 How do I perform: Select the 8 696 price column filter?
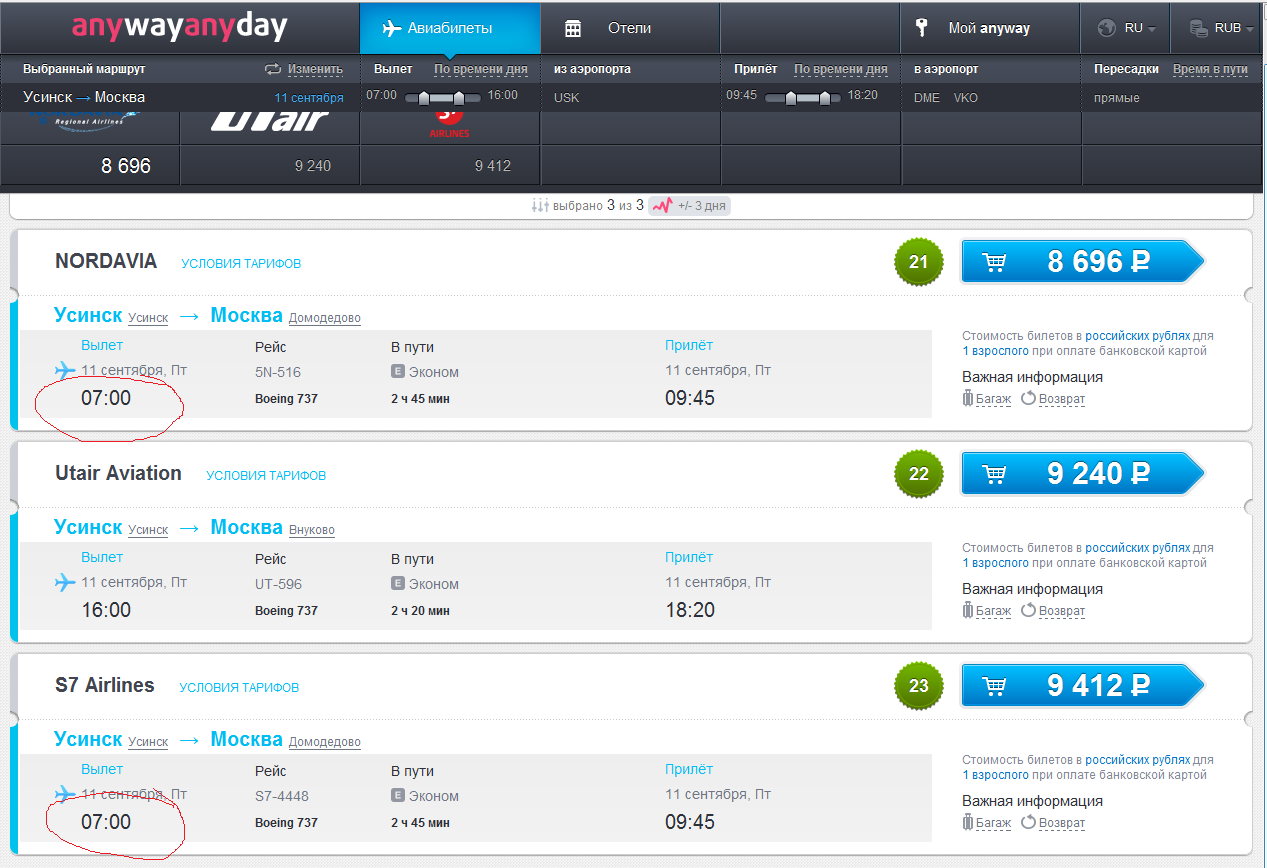pos(90,165)
